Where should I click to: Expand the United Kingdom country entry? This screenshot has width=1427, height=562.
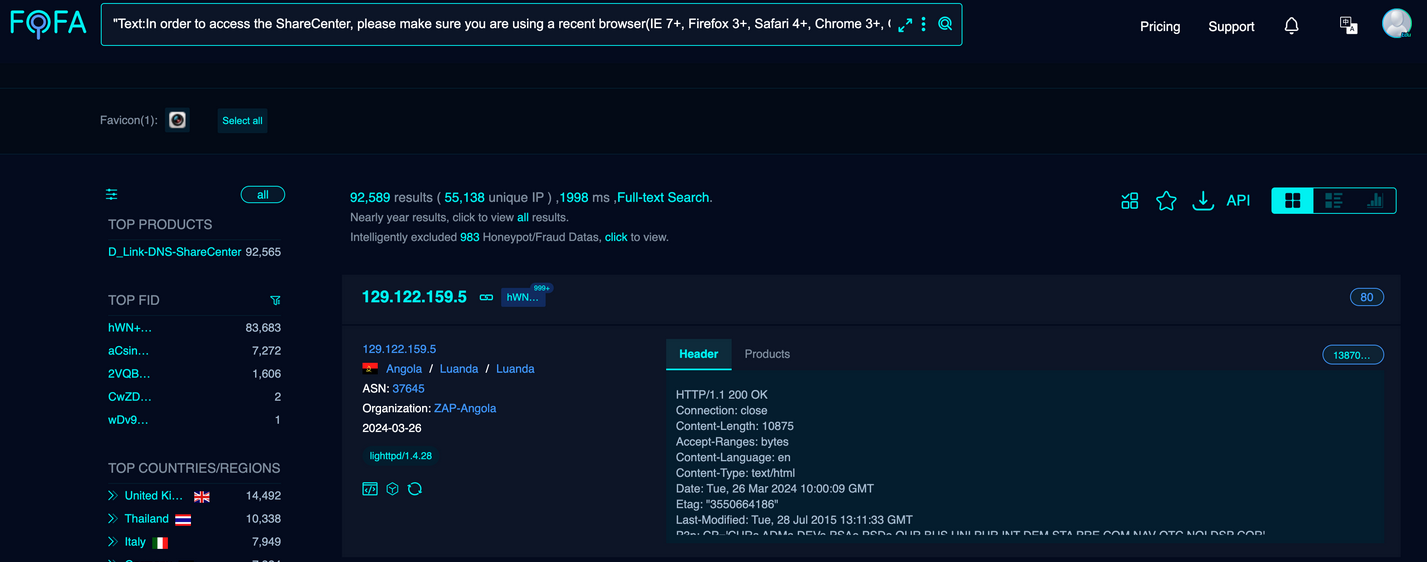[x=113, y=496]
